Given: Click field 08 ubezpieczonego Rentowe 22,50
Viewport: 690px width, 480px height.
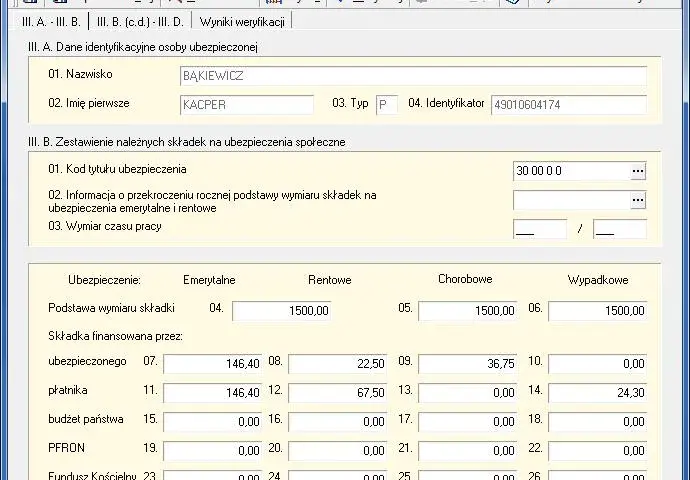Looking at the screenshot, I should (338, 364).
